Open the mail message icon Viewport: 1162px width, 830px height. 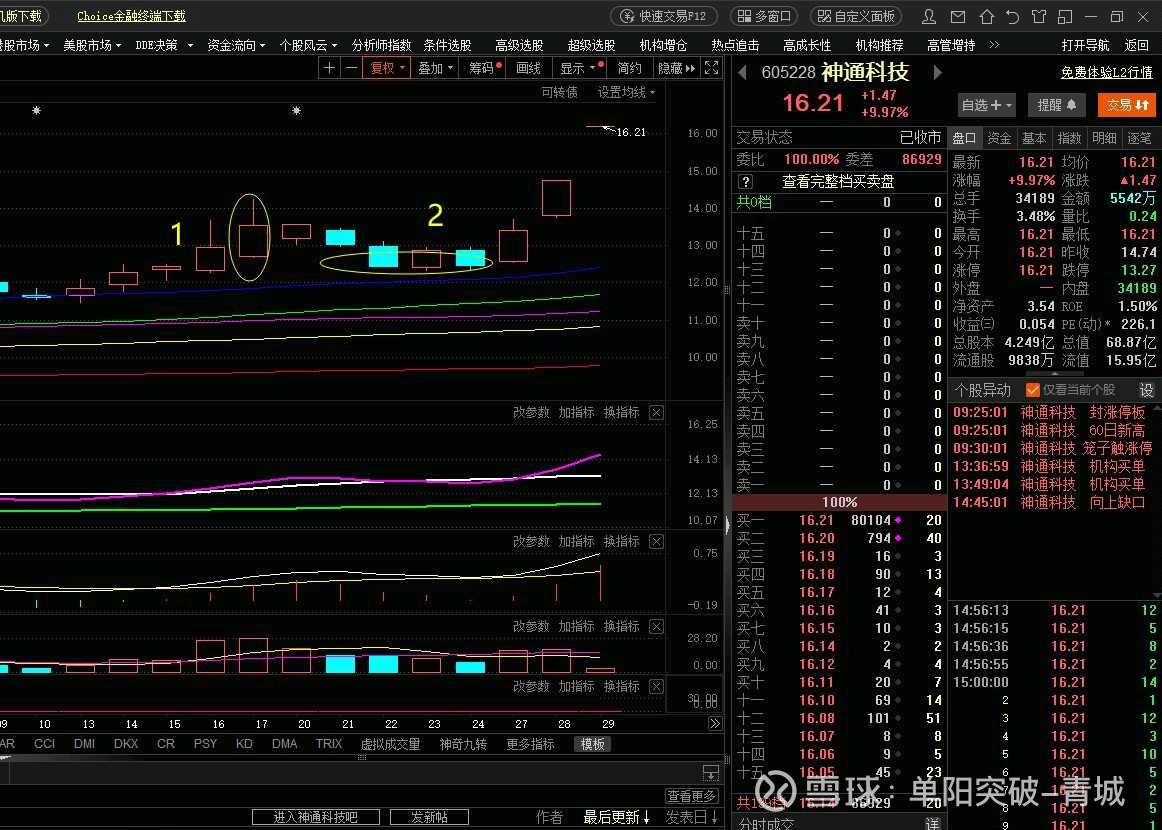tap(957, 15)
